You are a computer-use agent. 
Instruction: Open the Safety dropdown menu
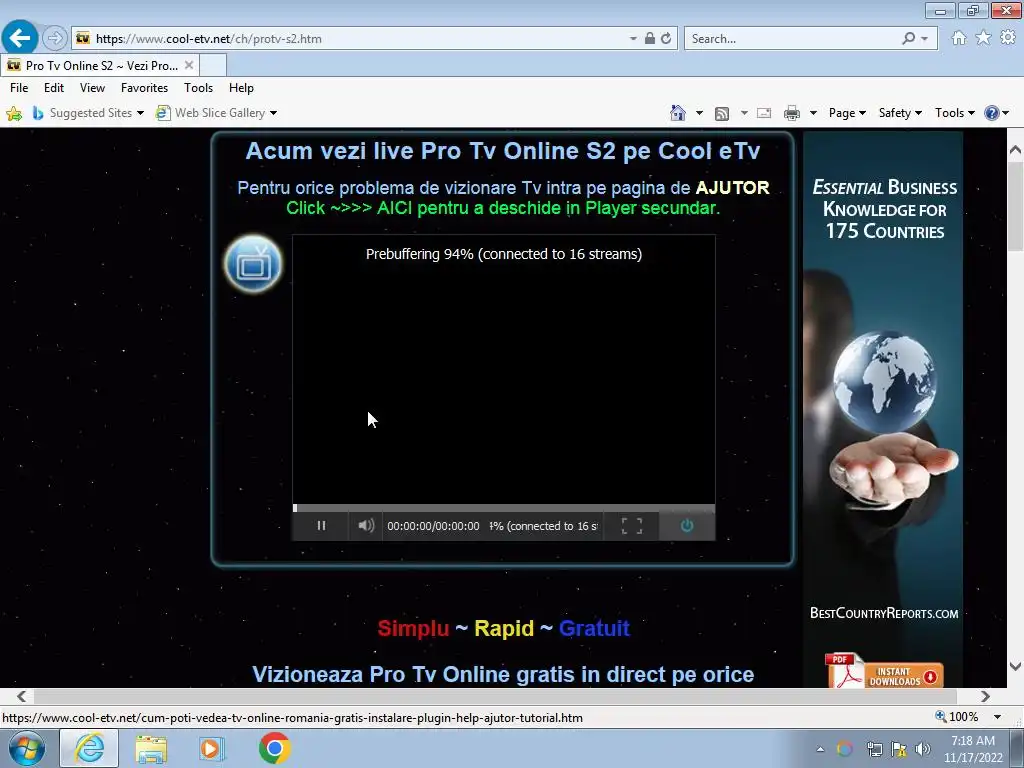[x=900, y=113]
